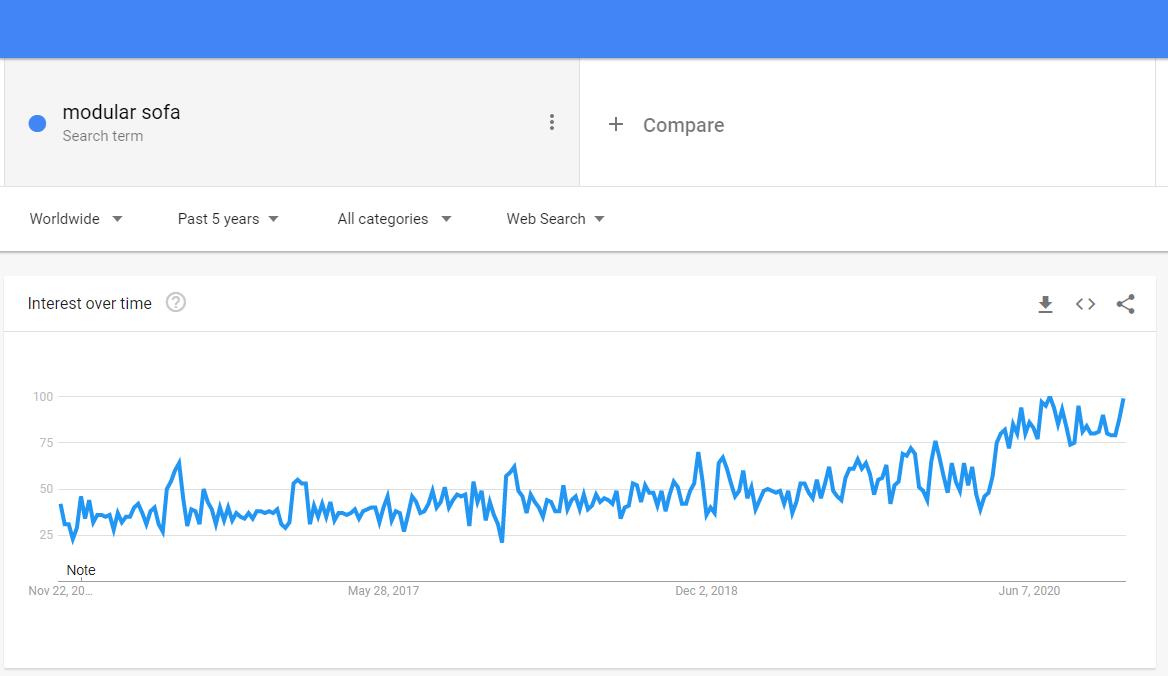This screenshot has width=1168, height=676.
Task: Open help for Interest over time
Action: (176, 302)
